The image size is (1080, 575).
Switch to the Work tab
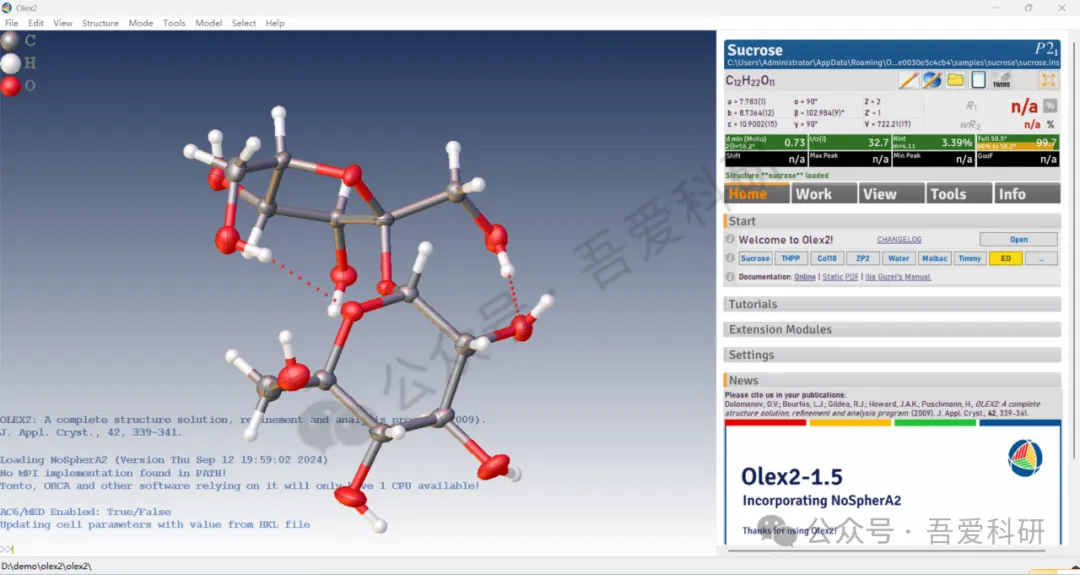[x=824, y=194]
